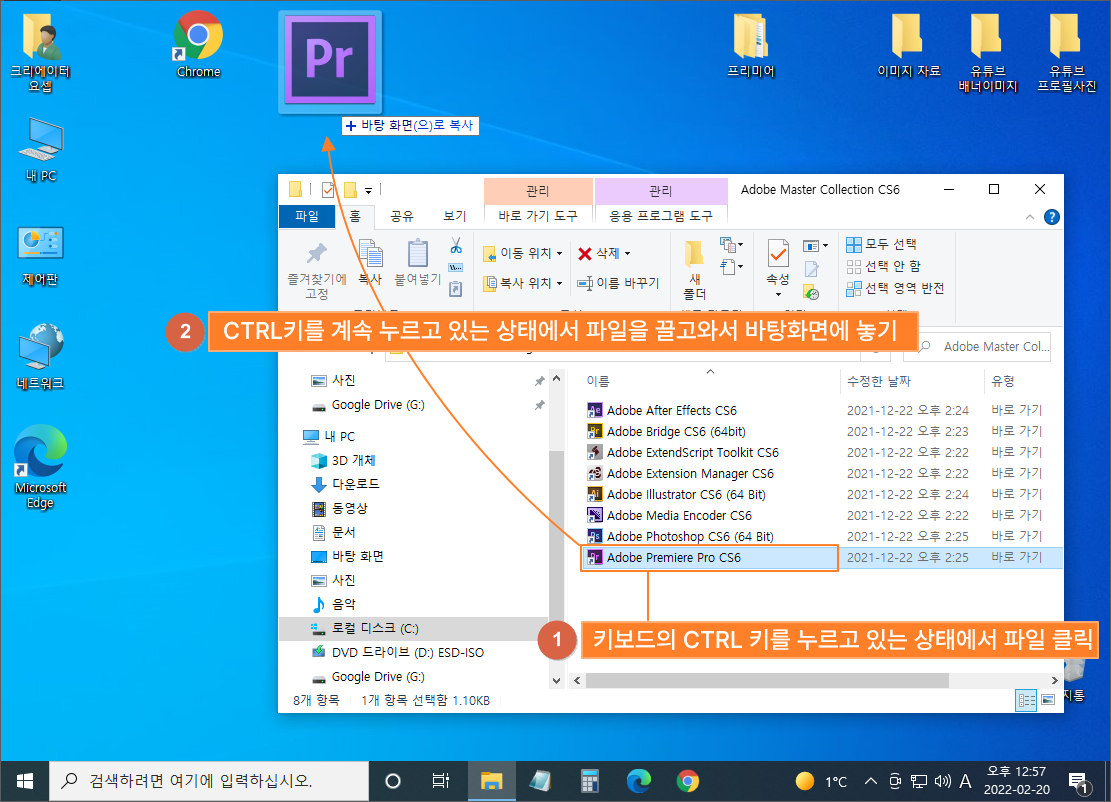Click 선택 안 함 button
Viewport: 1111px width, 802px height.
[x=884, y=266]
